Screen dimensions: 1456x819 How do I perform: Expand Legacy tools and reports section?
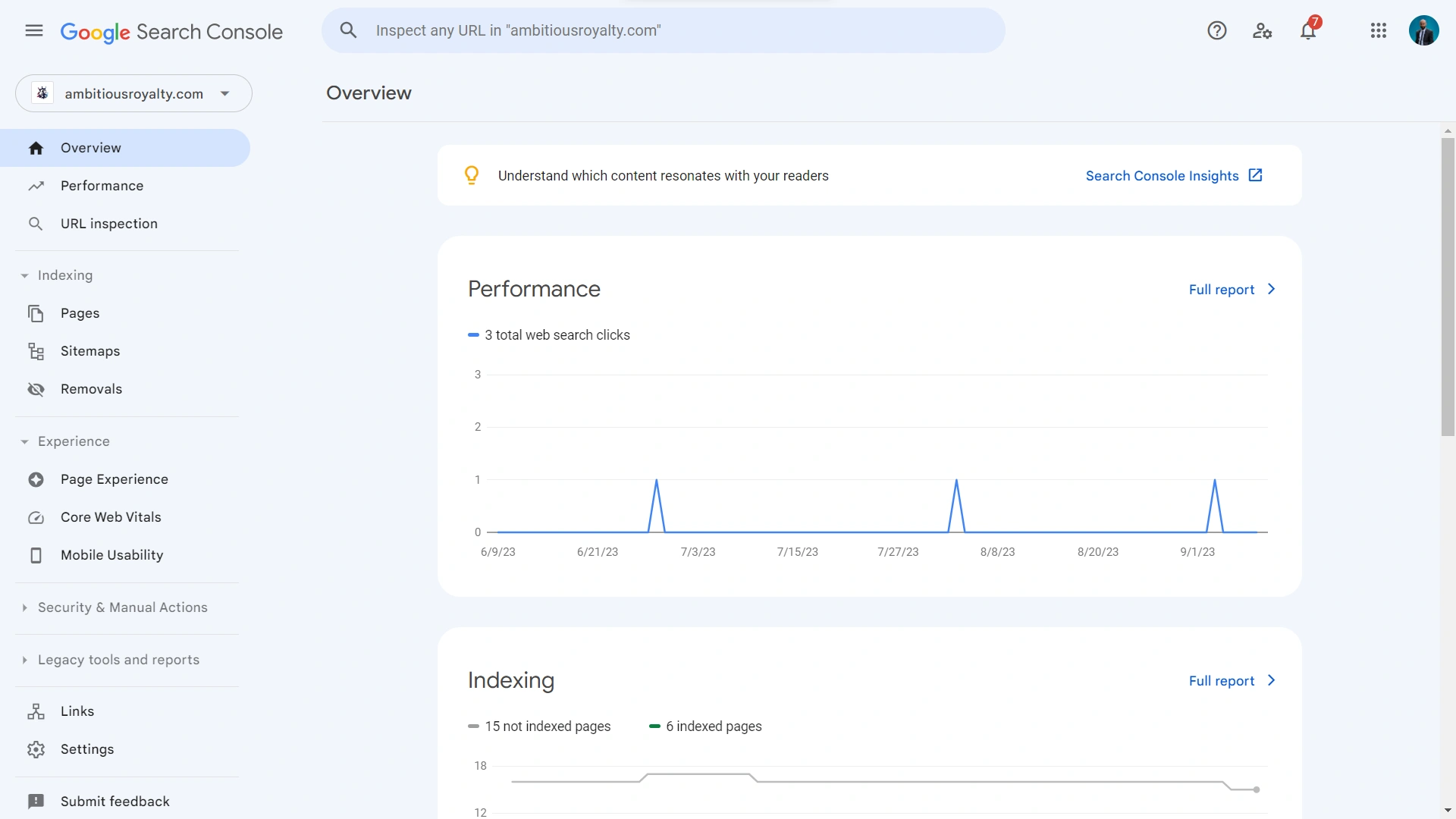(118, 660)
